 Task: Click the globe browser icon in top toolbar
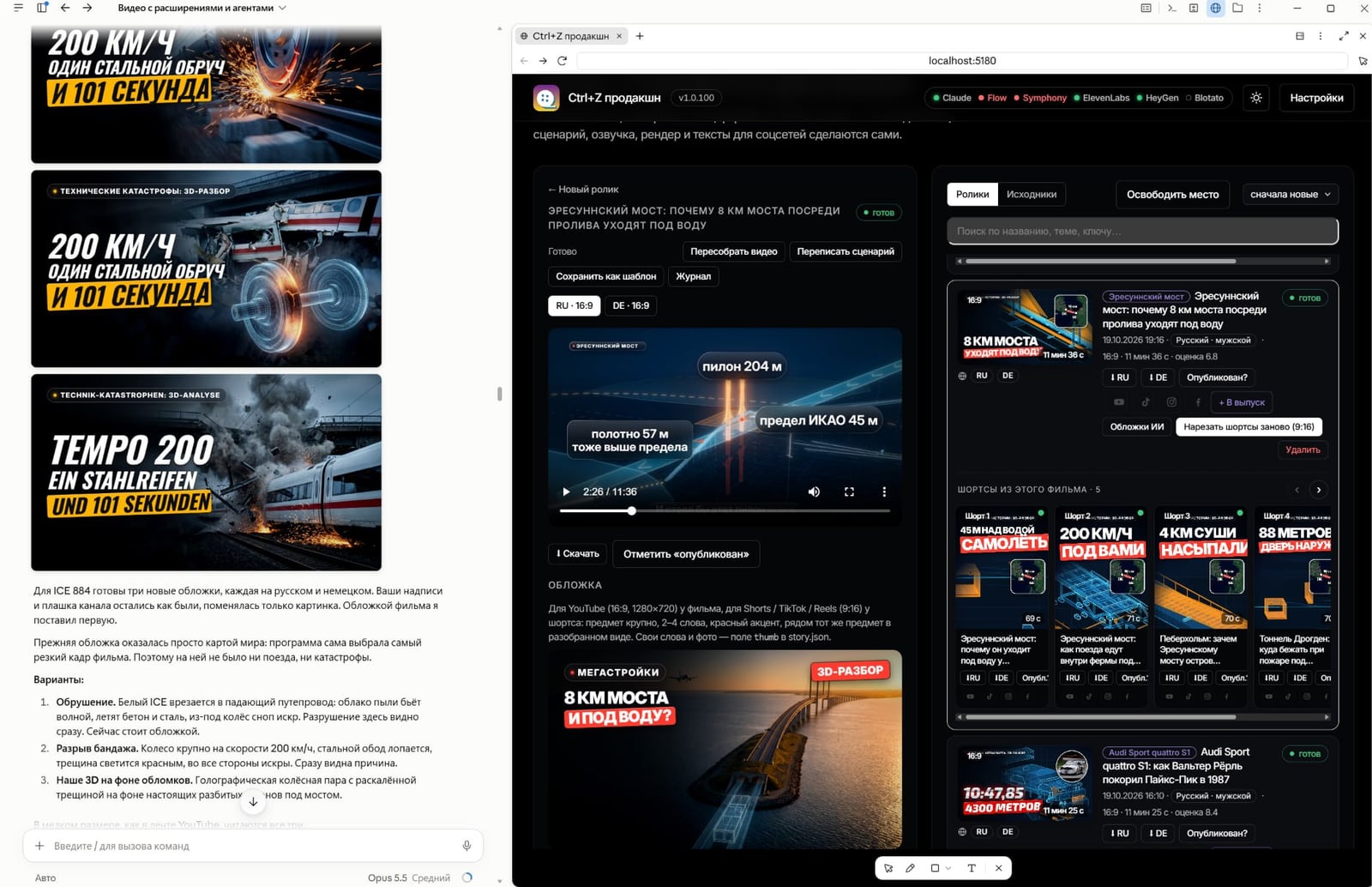1215,8
